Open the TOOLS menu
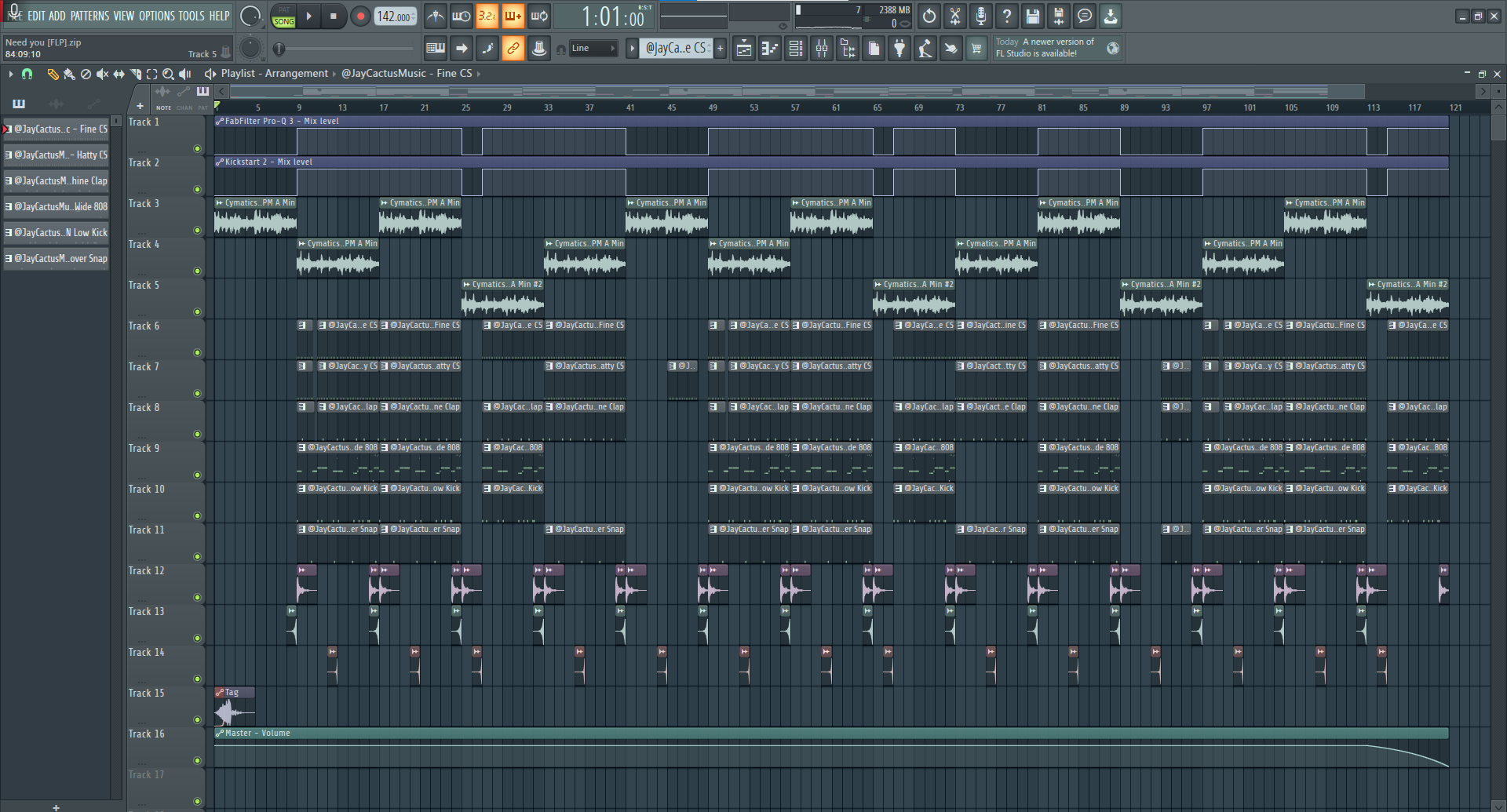 pyautogui.click(x=192, y=16)
